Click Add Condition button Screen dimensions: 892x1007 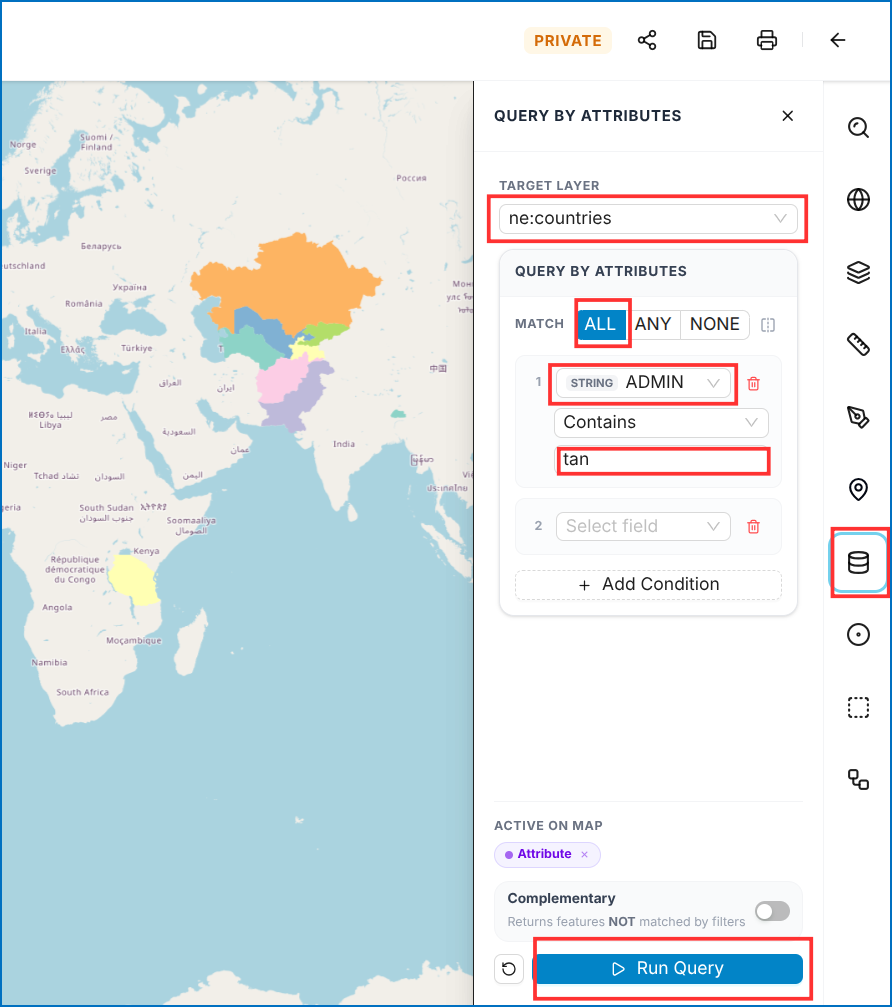point(648,584)
